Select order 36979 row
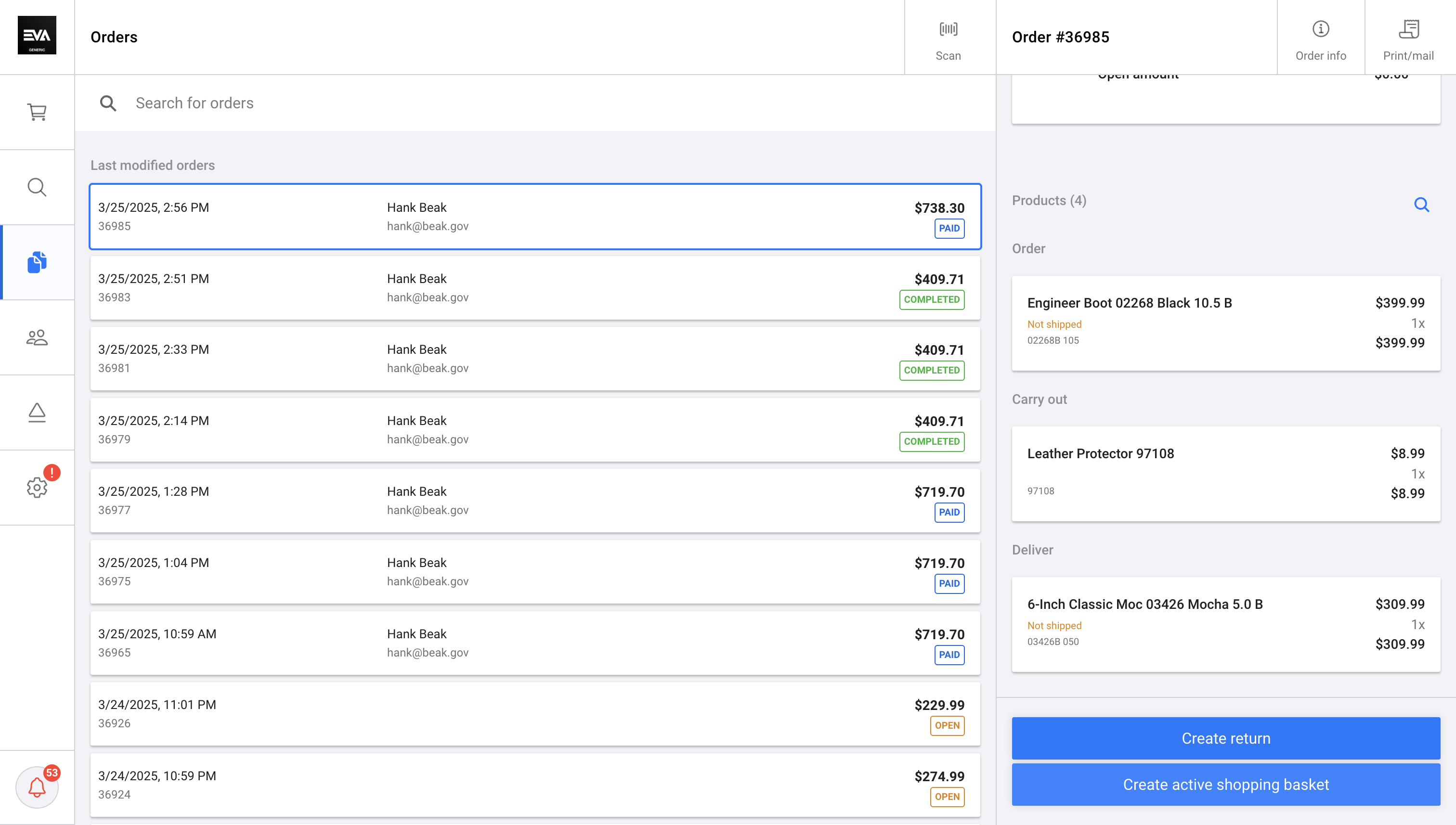Viewport: 1456px width, 825px height. click(535, 429)
